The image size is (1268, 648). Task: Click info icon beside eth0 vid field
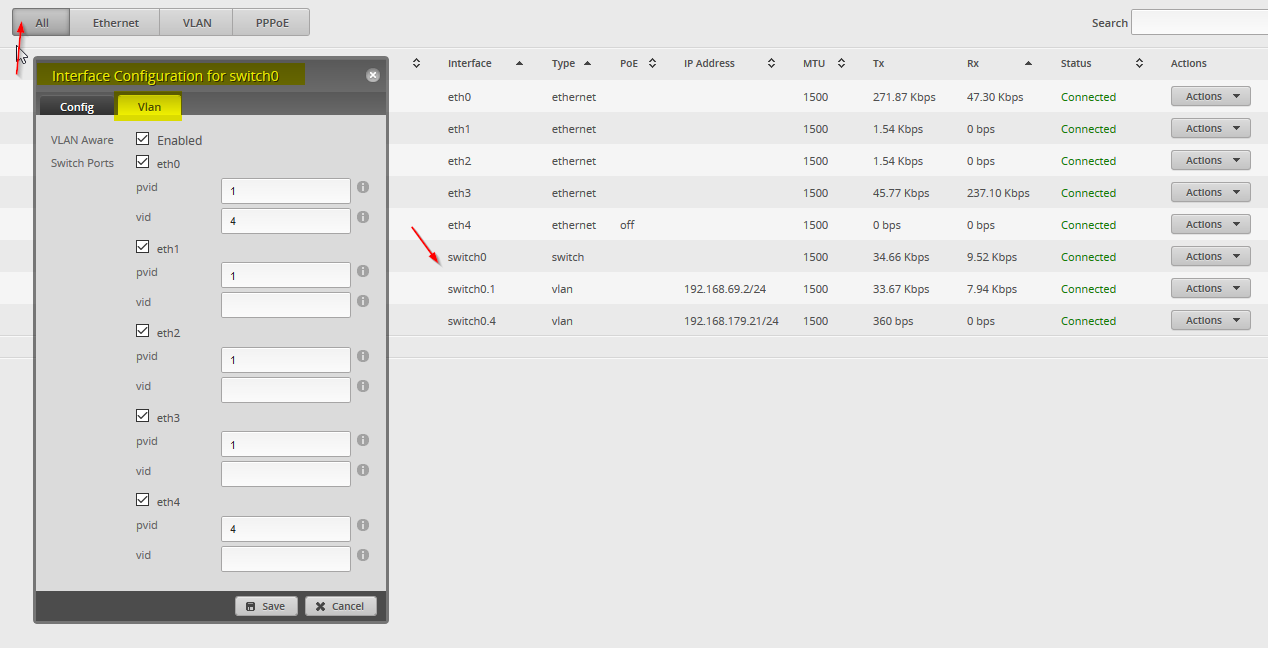(x=363, y=217)
